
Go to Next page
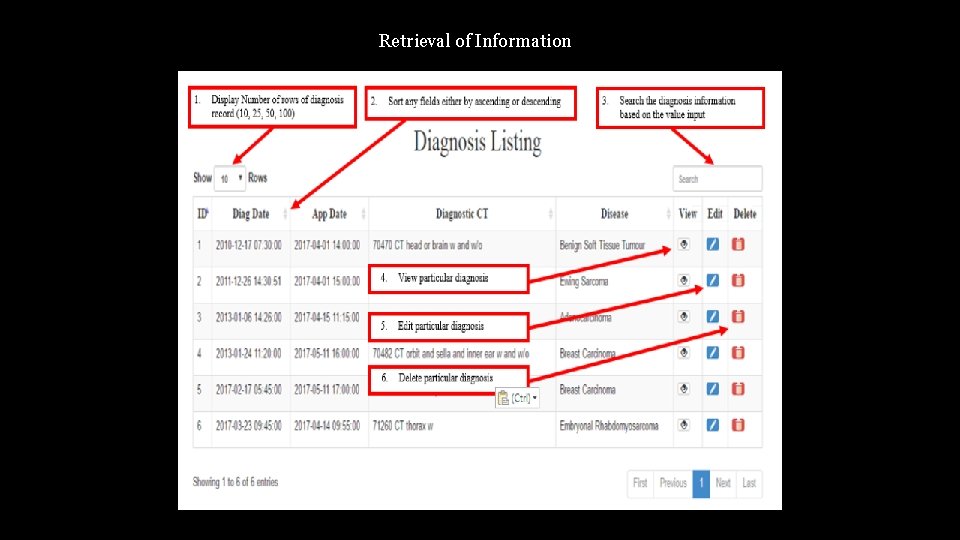[723, 483]
